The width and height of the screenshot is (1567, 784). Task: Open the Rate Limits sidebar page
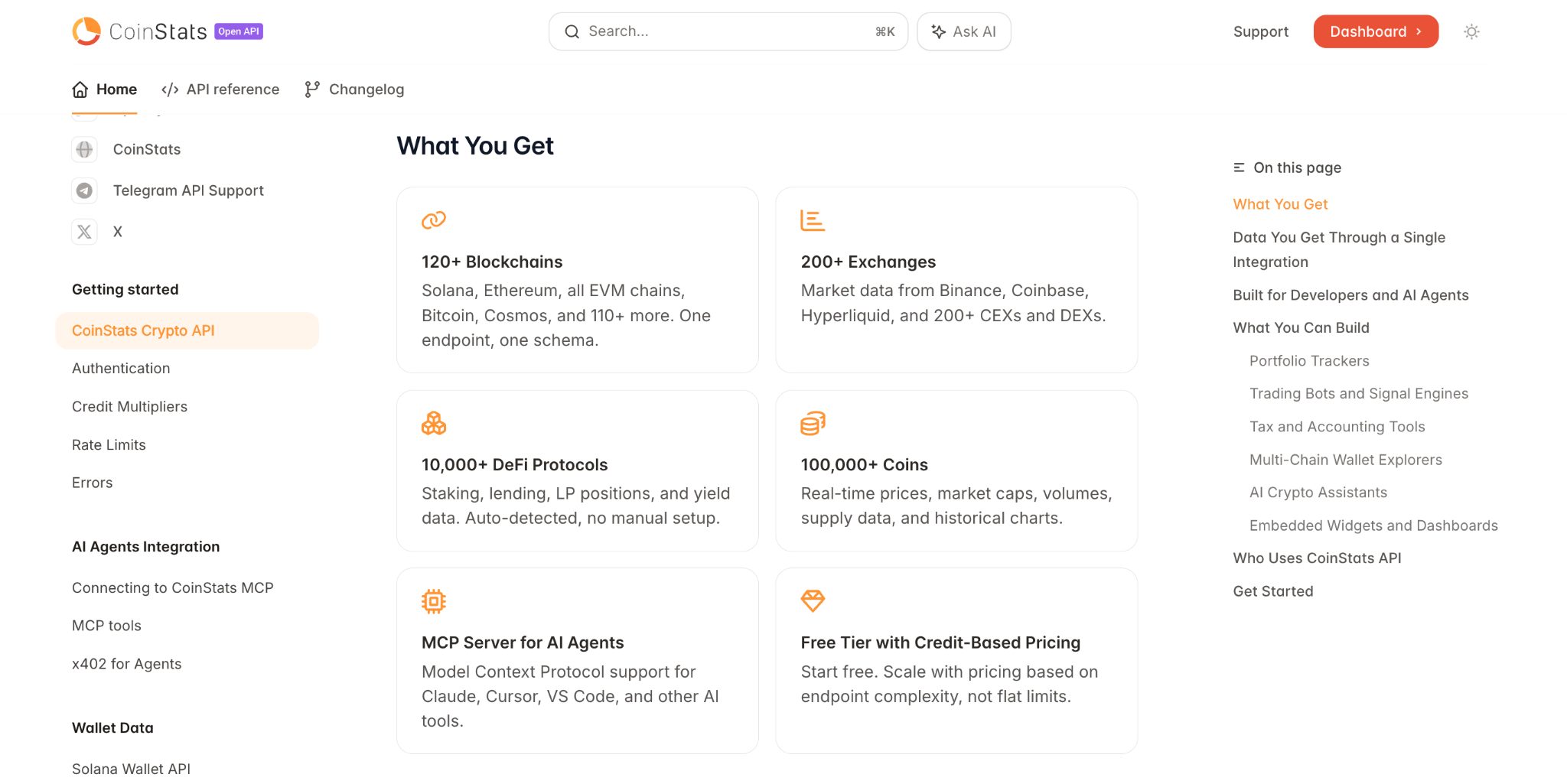pos(109,445)
